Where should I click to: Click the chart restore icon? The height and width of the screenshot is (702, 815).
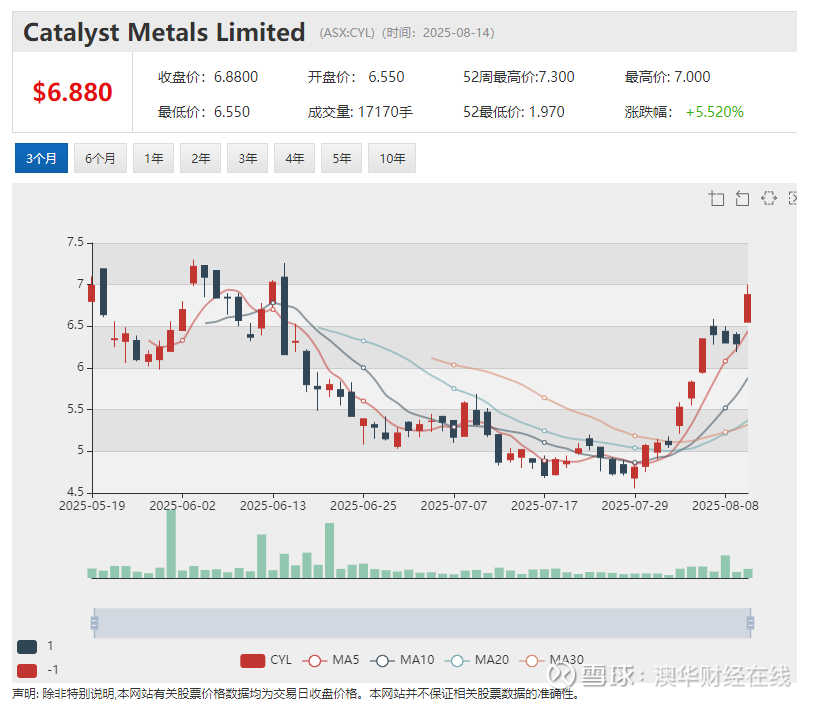coord(769,198)
